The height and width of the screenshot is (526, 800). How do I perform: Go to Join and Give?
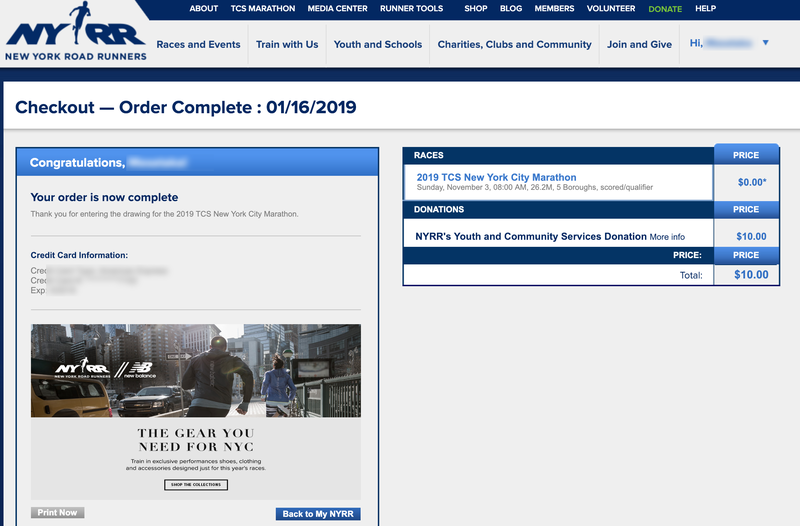tap(639, 44)
